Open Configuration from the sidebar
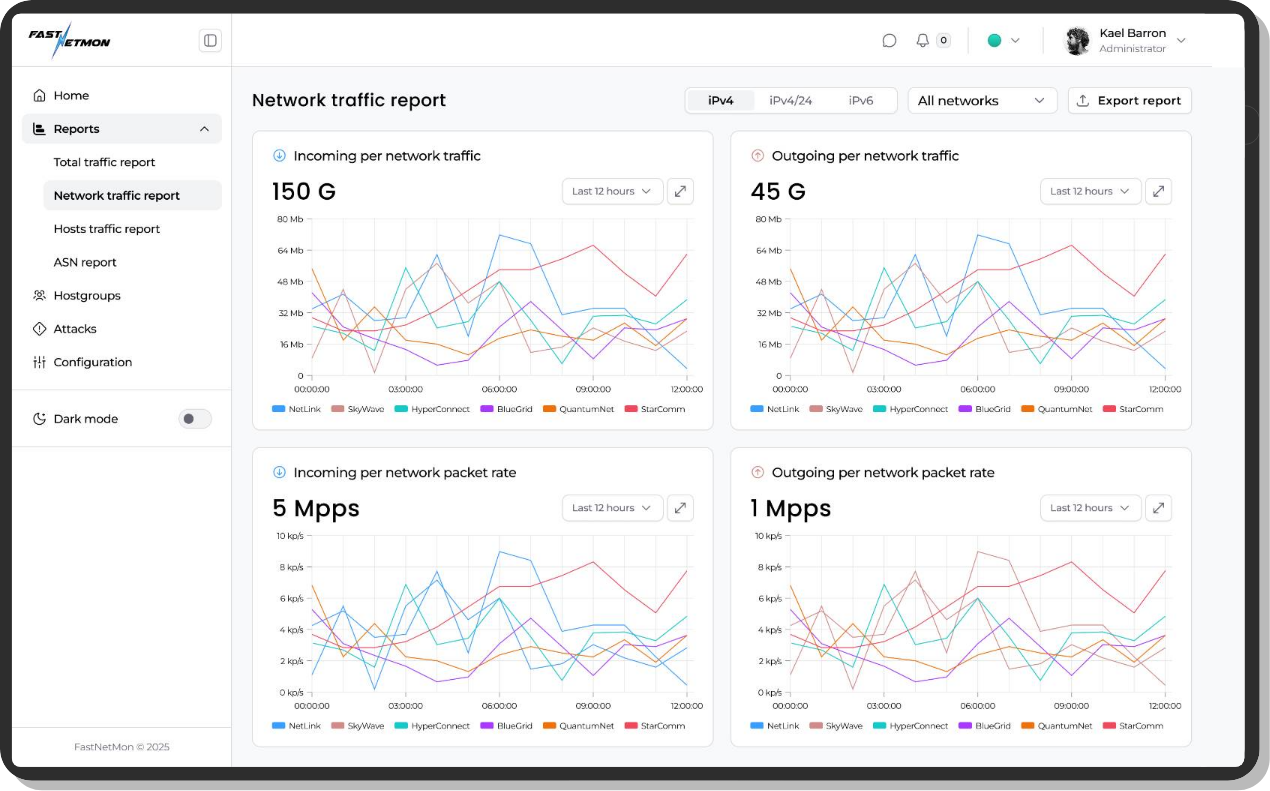Screen dimensions: 1270x791 coord(93,362)
